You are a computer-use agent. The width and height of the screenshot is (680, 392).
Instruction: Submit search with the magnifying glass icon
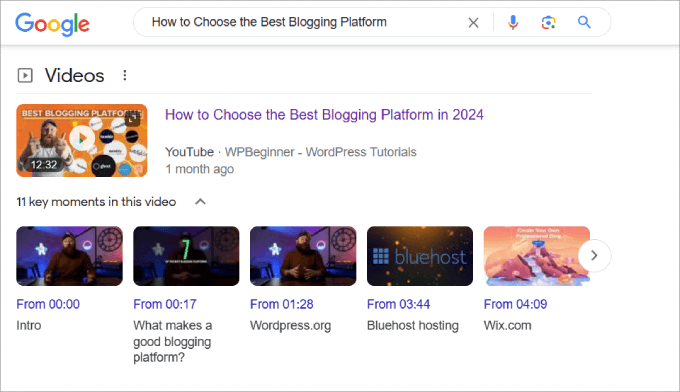coord(584,22)
